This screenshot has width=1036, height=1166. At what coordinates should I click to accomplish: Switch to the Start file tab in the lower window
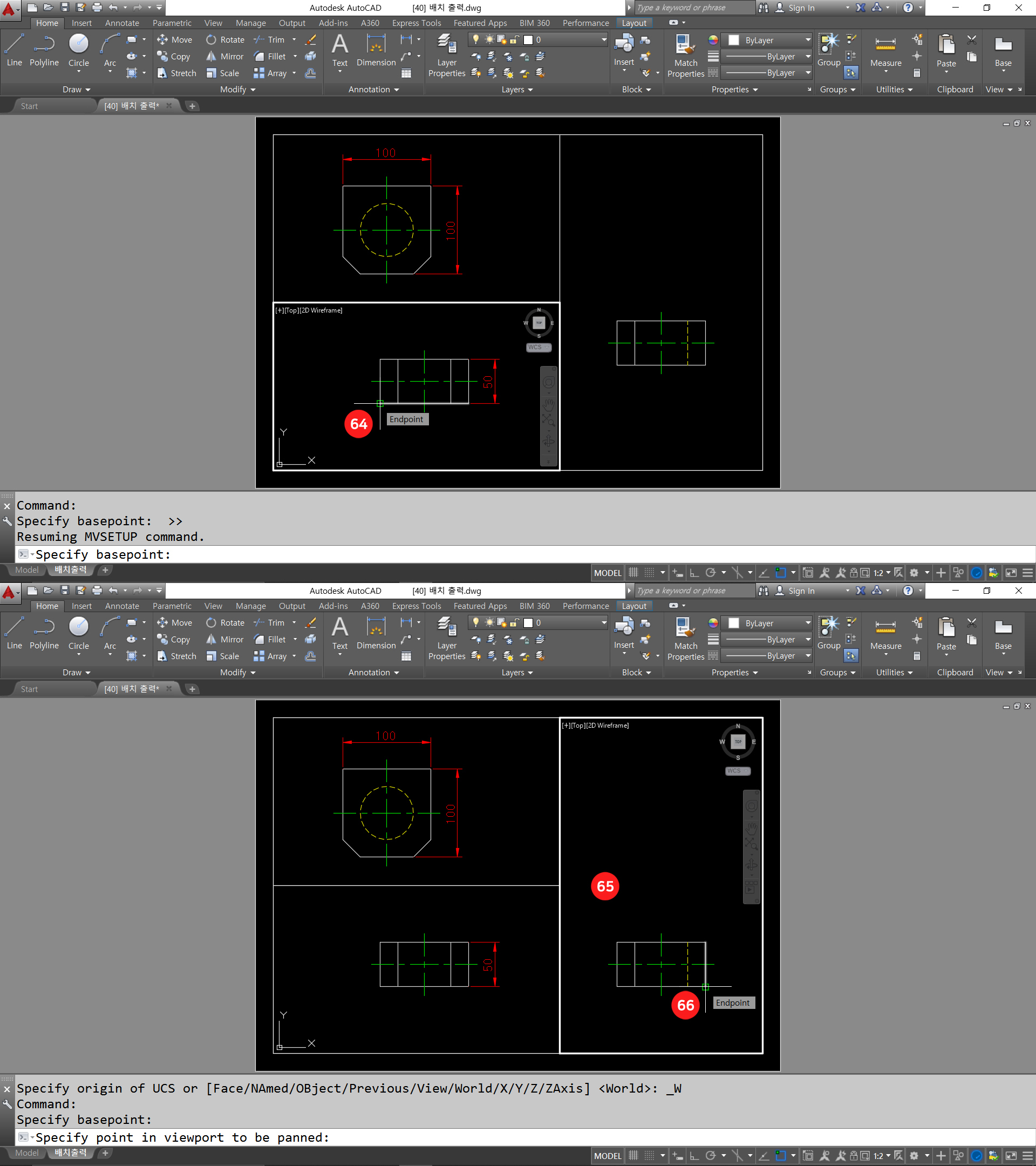pyautogui.click(x=29, y=689)
